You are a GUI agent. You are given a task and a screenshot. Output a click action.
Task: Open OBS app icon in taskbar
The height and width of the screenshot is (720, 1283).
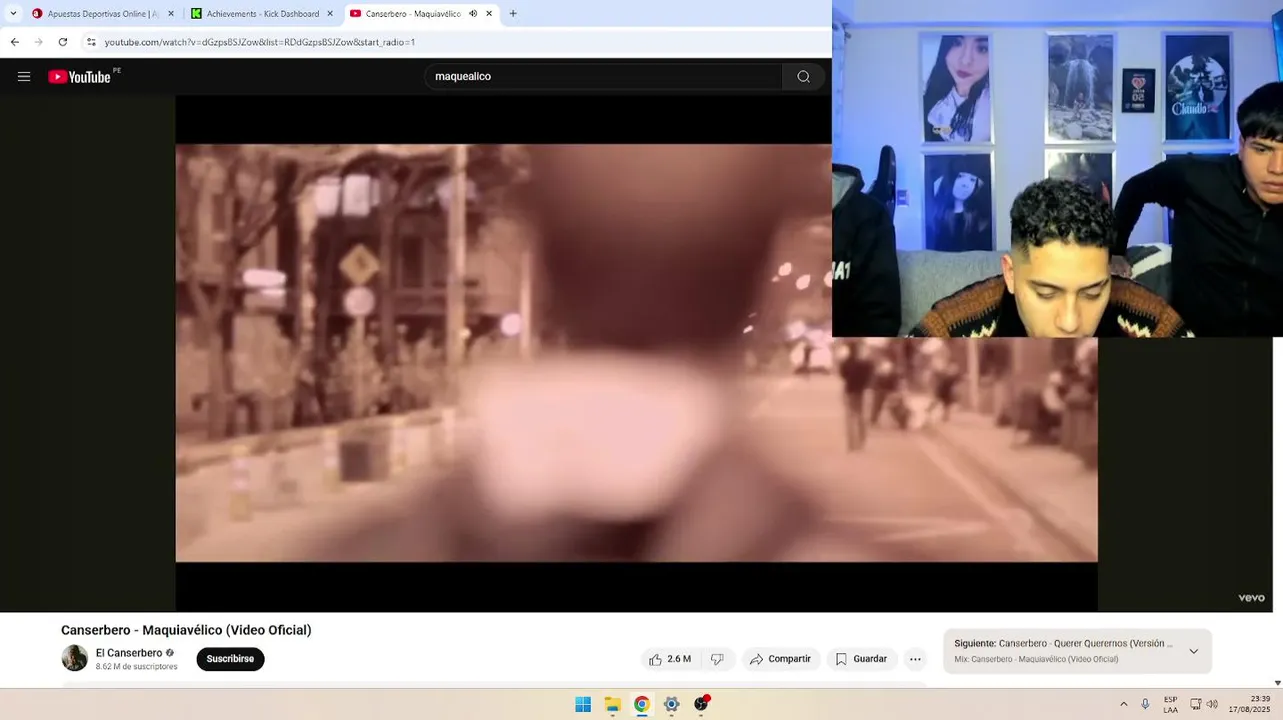point(701,704)
